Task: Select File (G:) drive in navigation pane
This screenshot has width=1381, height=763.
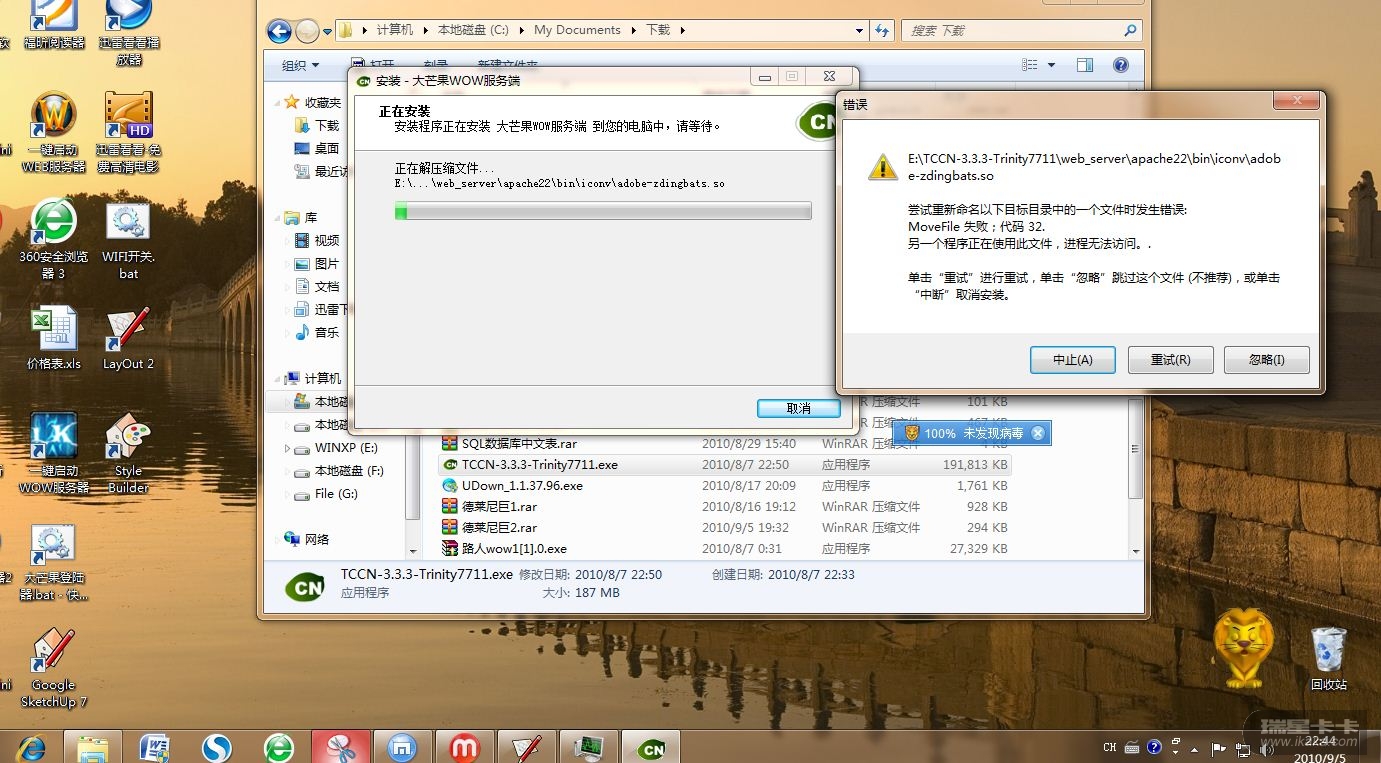Action: click(326, 494)
